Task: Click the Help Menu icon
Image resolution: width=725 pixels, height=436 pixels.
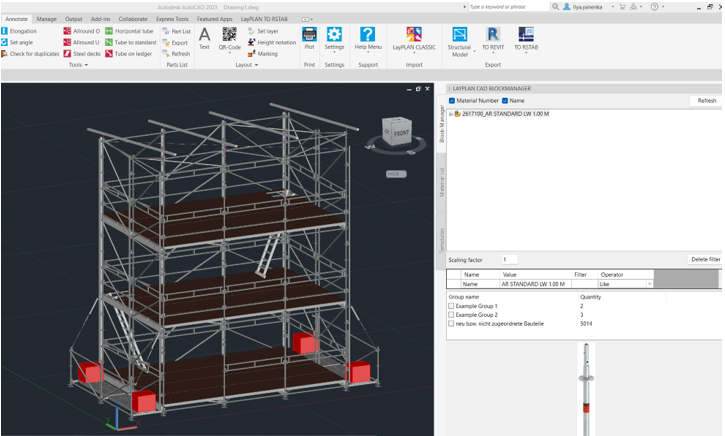Action: pos(367,36)
